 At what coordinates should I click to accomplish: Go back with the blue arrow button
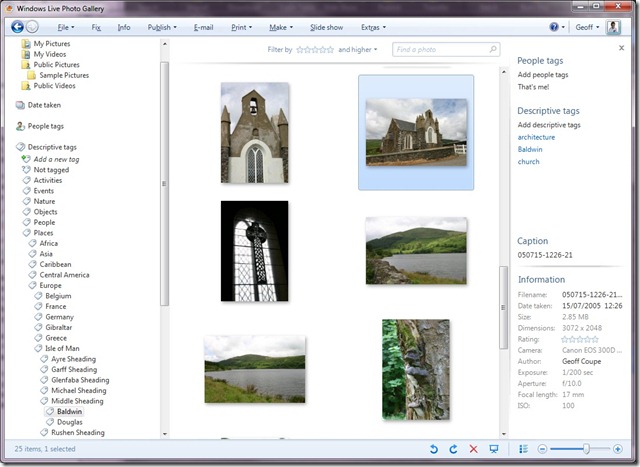(17, 27)
